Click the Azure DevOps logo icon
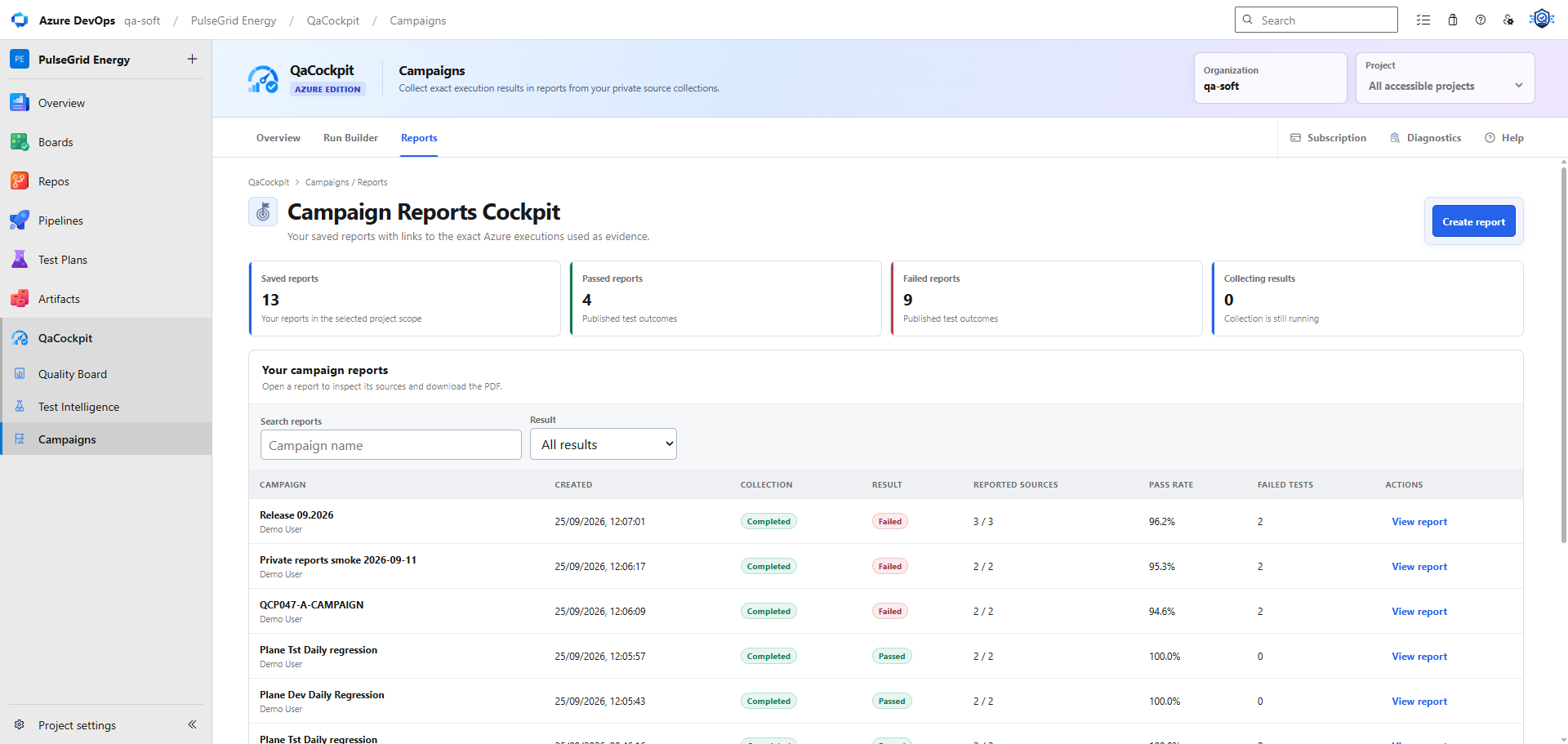1568x744 pixels. (x=20, y=20)
